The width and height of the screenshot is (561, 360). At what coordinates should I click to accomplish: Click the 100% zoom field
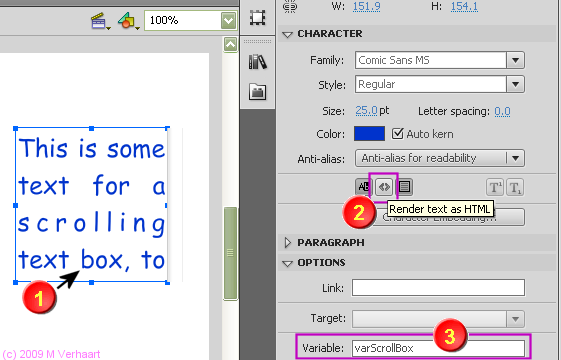click(183, 20)
